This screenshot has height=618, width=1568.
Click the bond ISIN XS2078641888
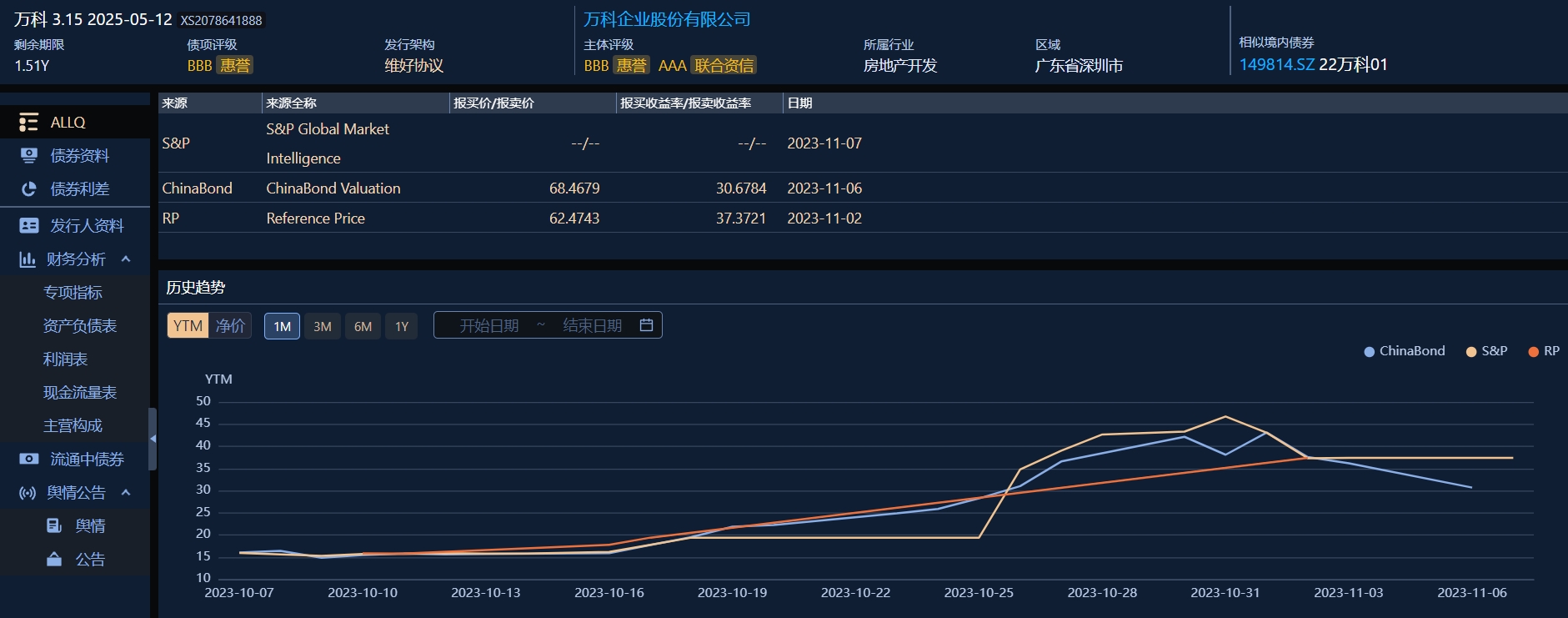tap(222, 21)
